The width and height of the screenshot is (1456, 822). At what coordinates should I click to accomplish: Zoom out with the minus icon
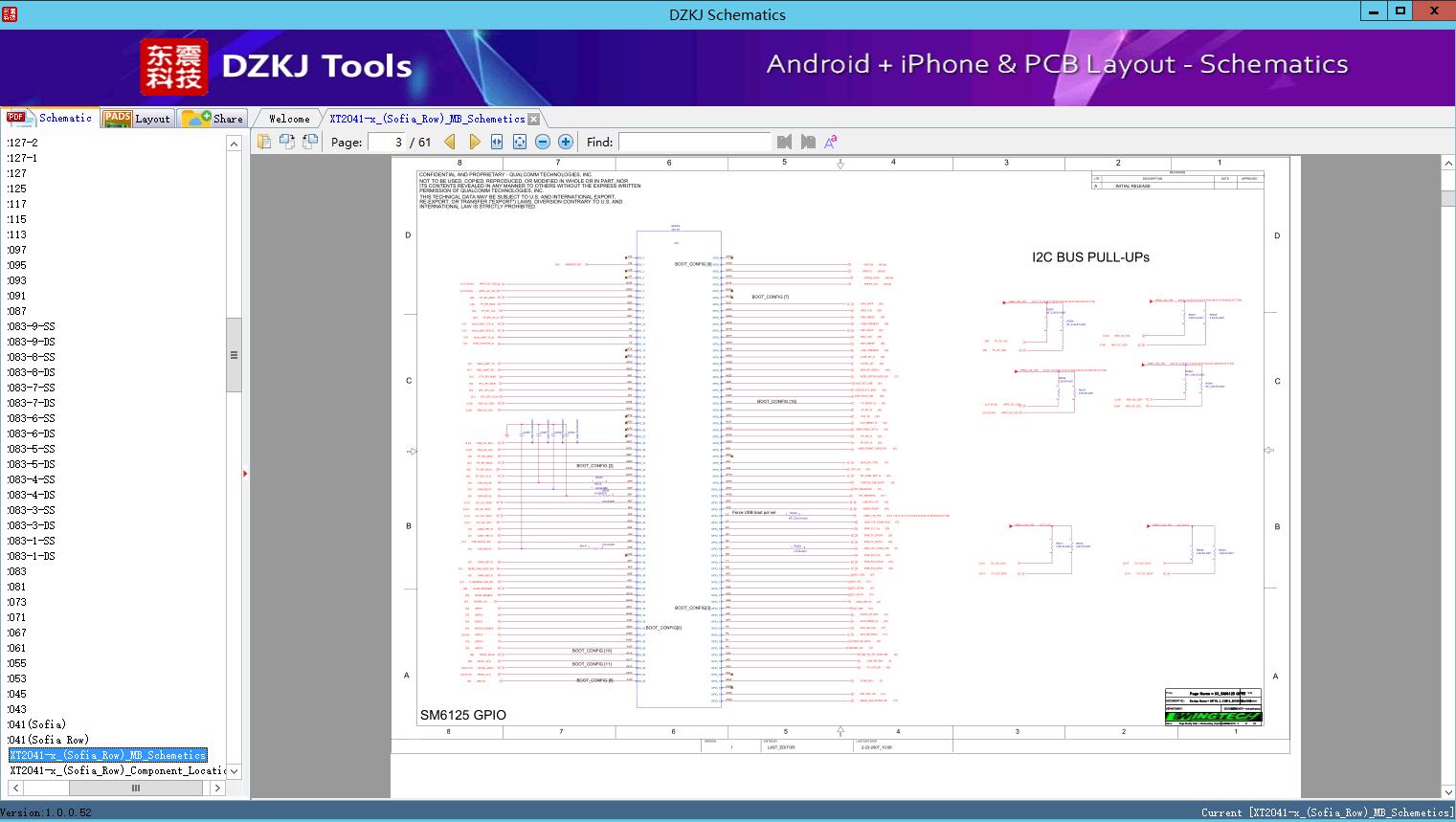[x=543, y=142]
